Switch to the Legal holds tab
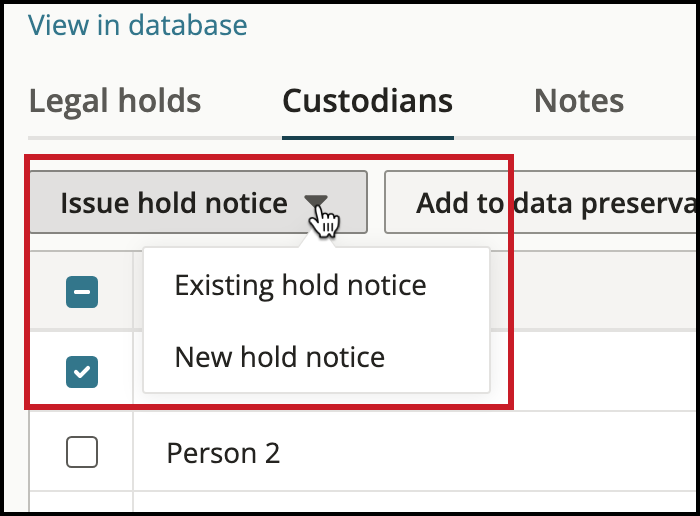The height and width of the screenshot is (516, 700). pos(115,101)
